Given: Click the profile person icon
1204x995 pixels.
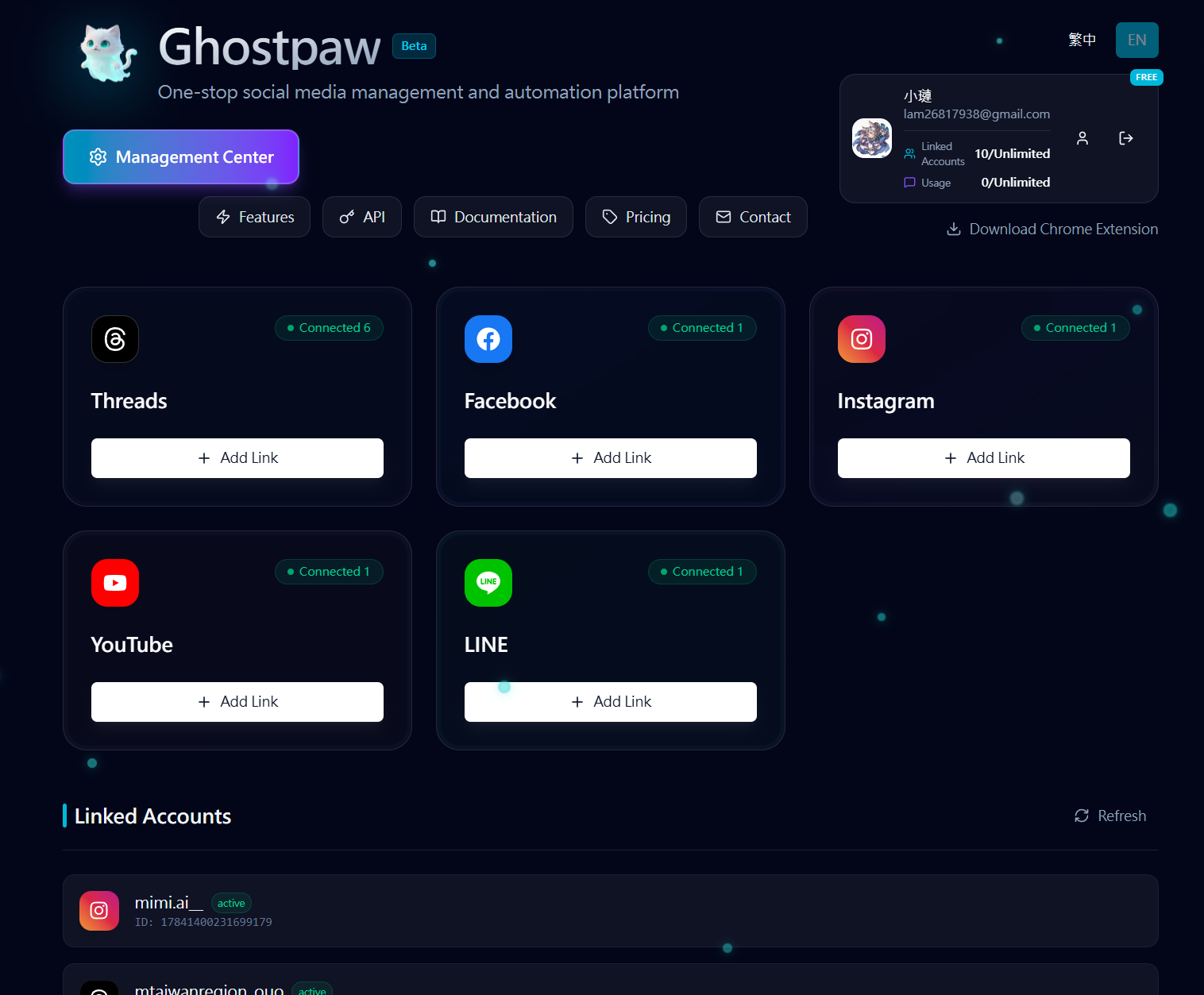Looking at the screenshot, I should [1082, 138].
